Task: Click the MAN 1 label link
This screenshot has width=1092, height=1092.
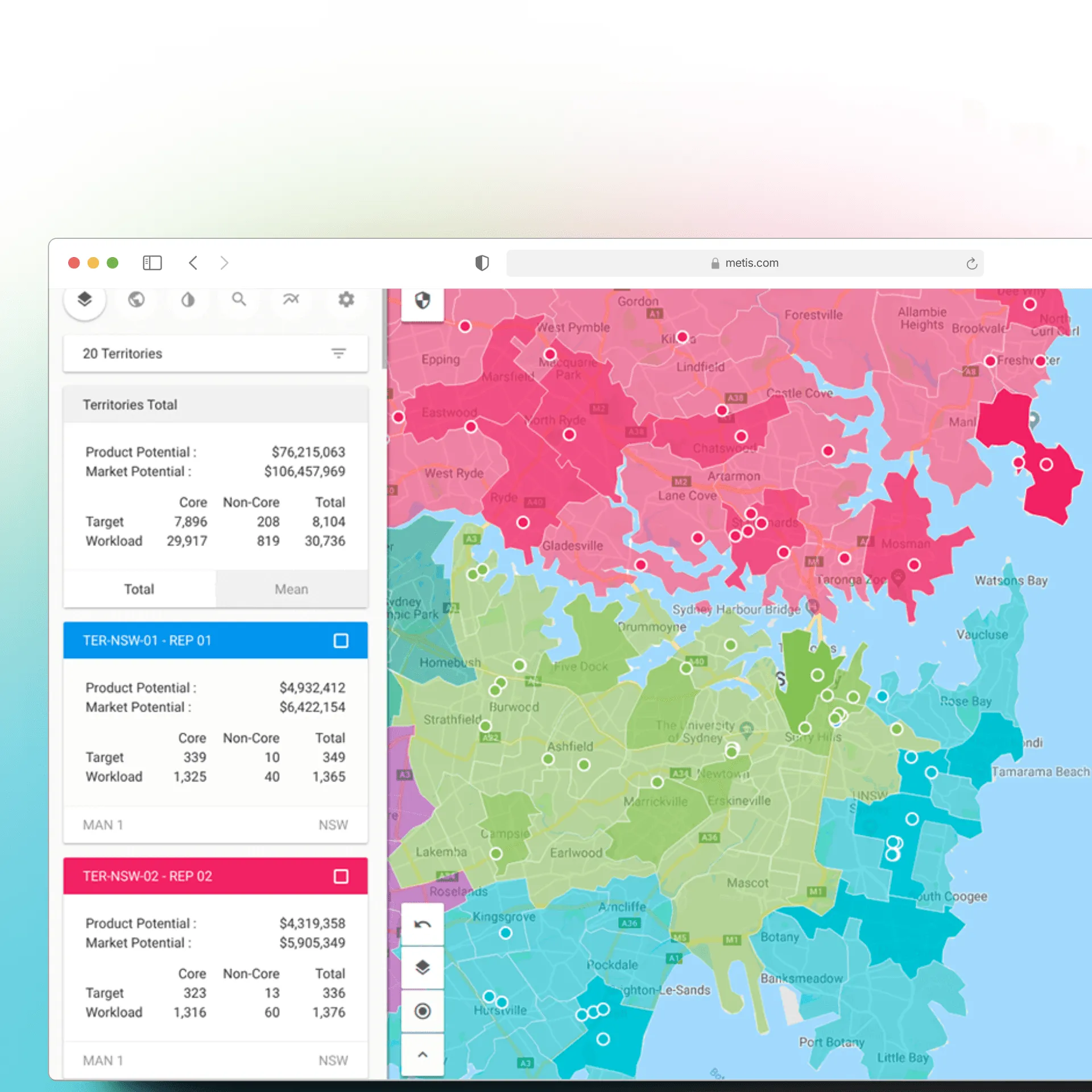Action: pyautogui.click(x=102, y=825)
